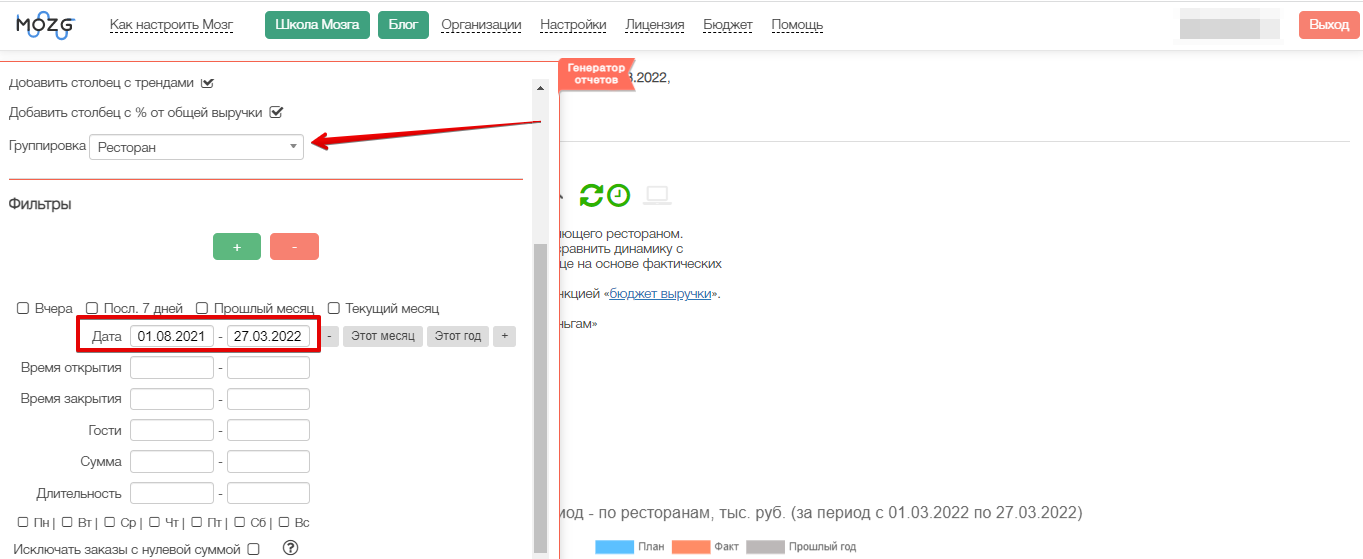Click the red minus remove filter button
Image resolution: width=1363 pixels, height=559 pixels.
pyautogui.click(x=294, y=246)
